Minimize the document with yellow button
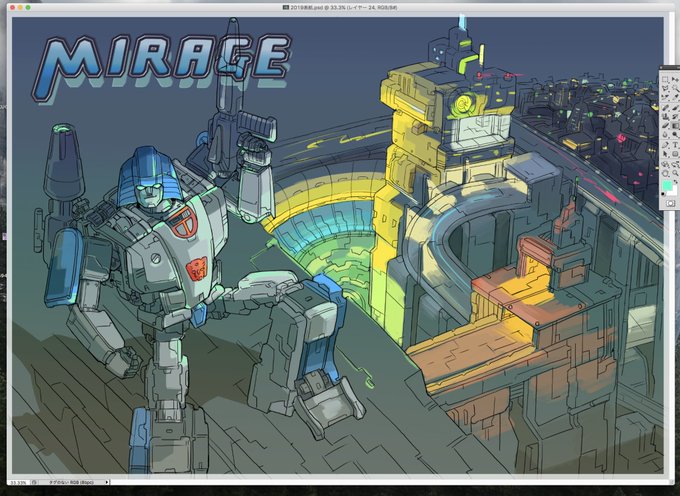The width and height of the screenshot is (680, 496). coord(20,7)
